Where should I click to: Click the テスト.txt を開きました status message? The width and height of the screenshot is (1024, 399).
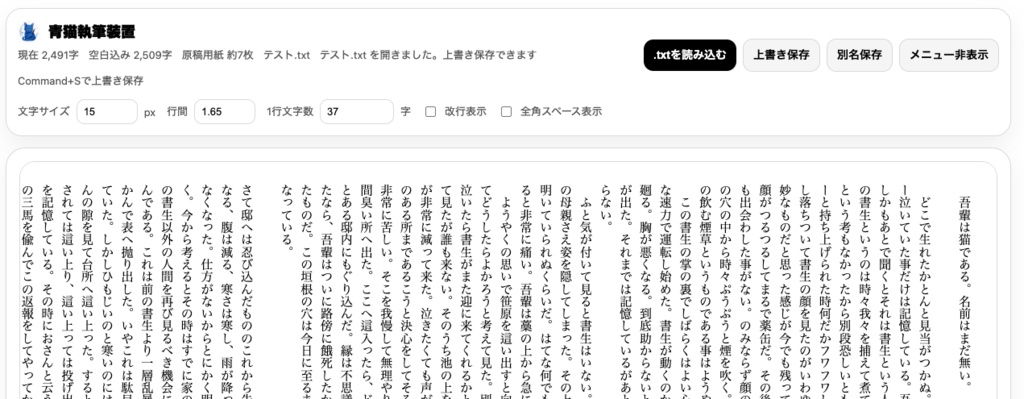coord(428,55)
